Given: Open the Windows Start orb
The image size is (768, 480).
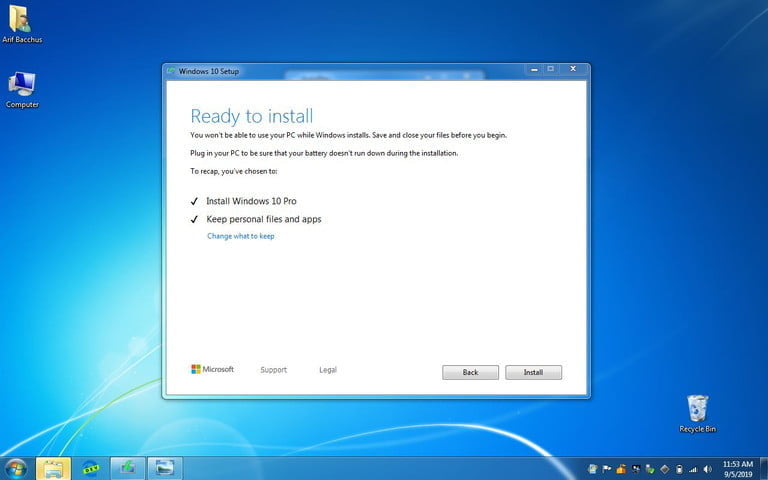Looking at the screenshot, I should point(16,469).
